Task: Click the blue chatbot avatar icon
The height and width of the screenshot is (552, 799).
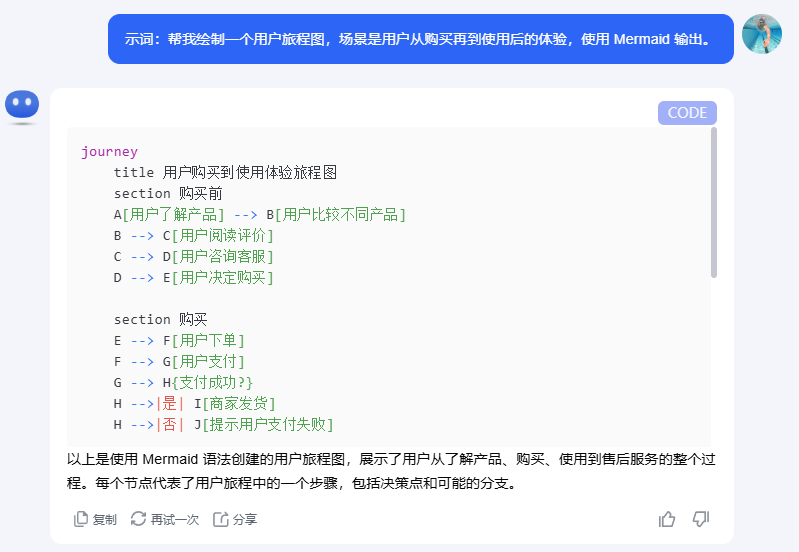Action: tap(22, 106)
